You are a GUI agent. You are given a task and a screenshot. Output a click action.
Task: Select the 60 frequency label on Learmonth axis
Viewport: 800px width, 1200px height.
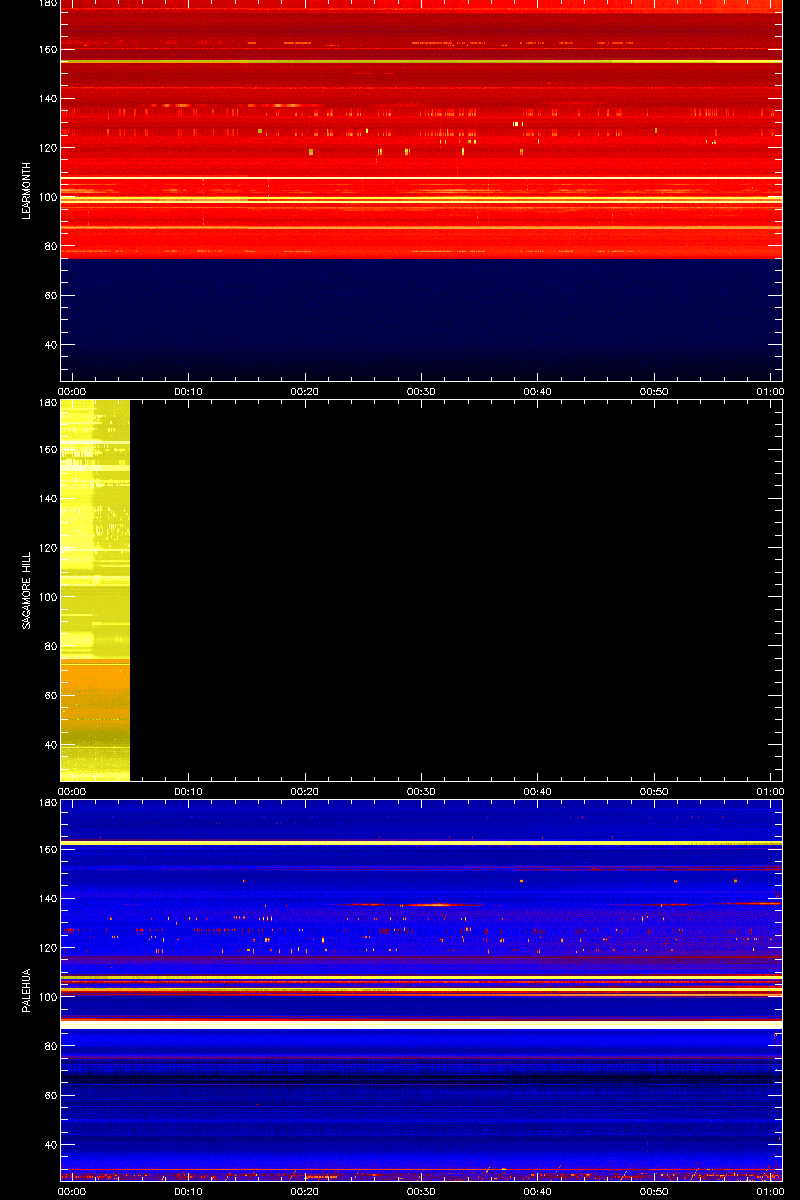[50, 296]
